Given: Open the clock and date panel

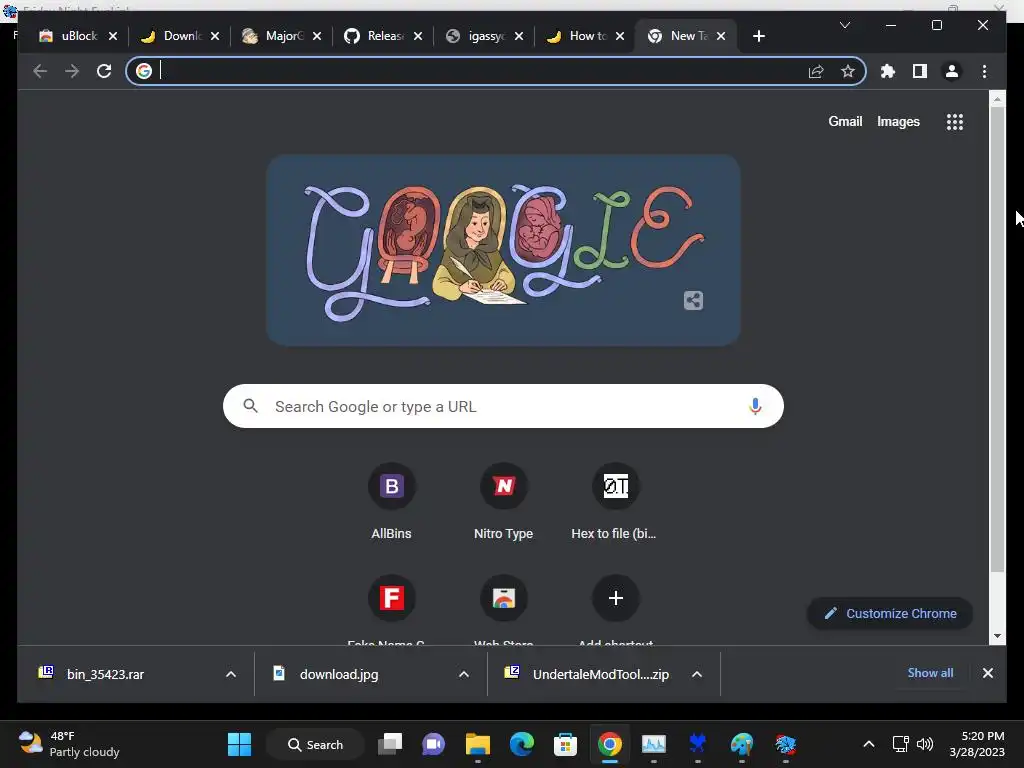Looking at the screenshot, I should tap(976, 744).
